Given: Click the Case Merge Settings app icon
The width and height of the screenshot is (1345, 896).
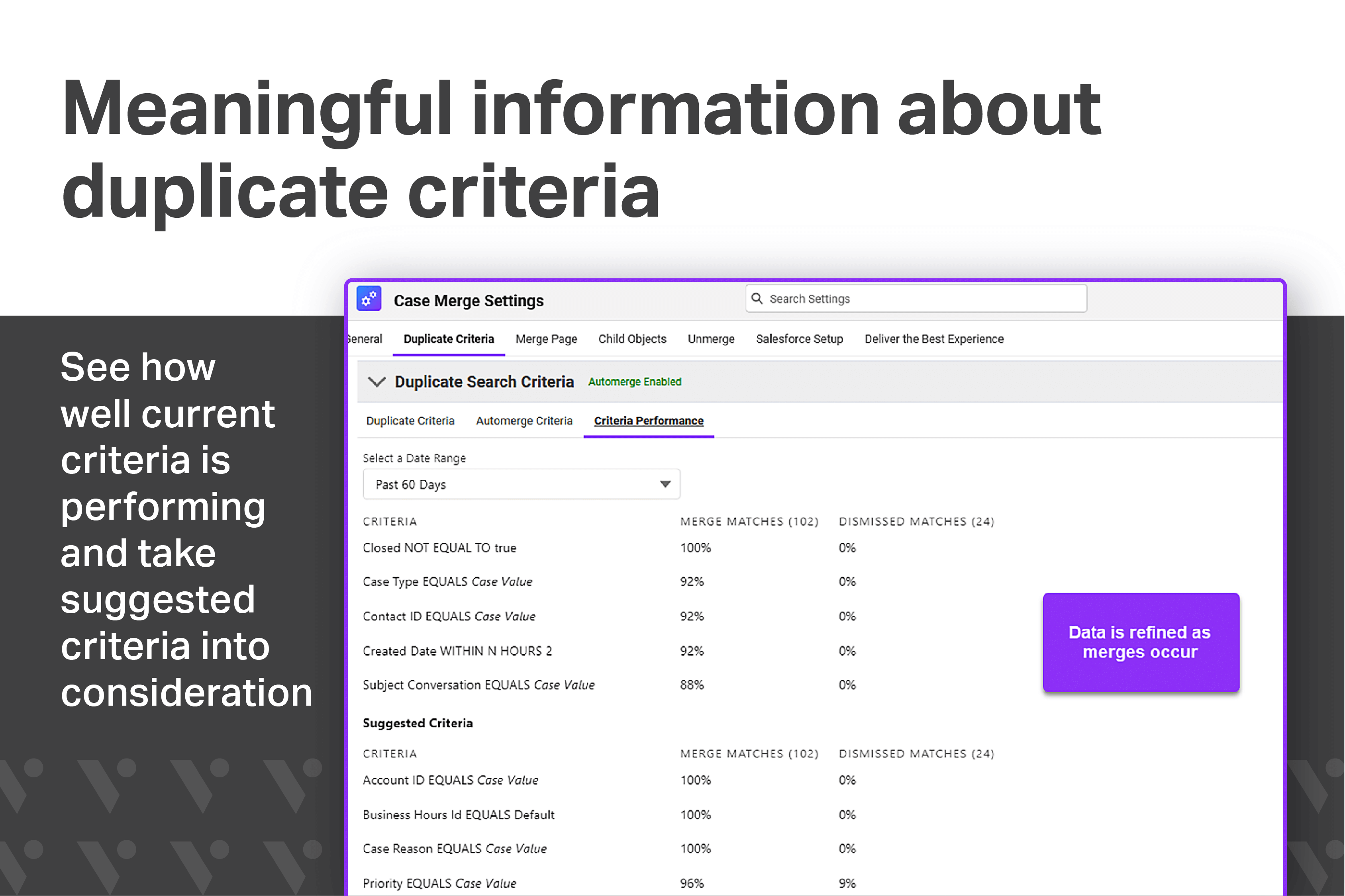Looking at the screenshot, I should 369,298.
